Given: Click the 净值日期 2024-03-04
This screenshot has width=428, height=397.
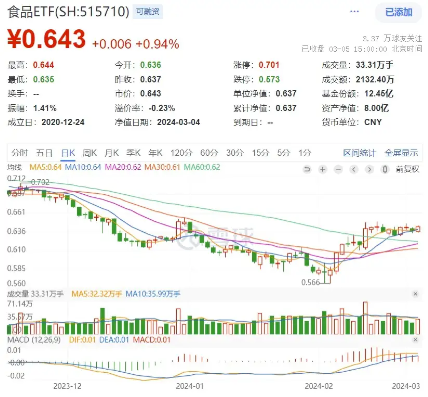Looking at the screenshot, I should click(178, 122).
